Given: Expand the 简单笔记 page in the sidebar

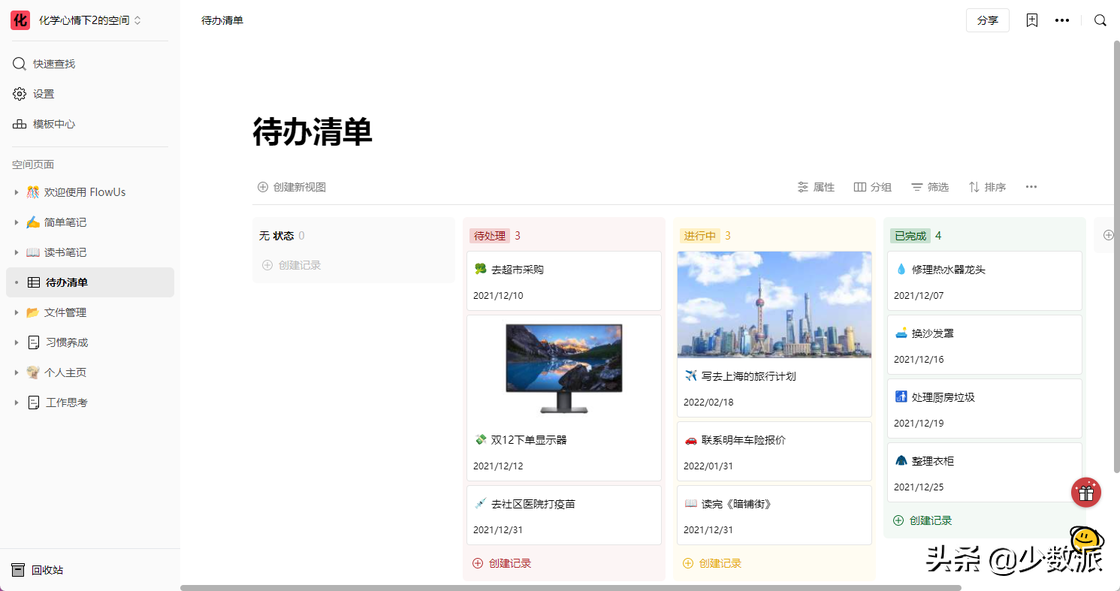Looking at the screenshot, I should [x=17, y=222].
